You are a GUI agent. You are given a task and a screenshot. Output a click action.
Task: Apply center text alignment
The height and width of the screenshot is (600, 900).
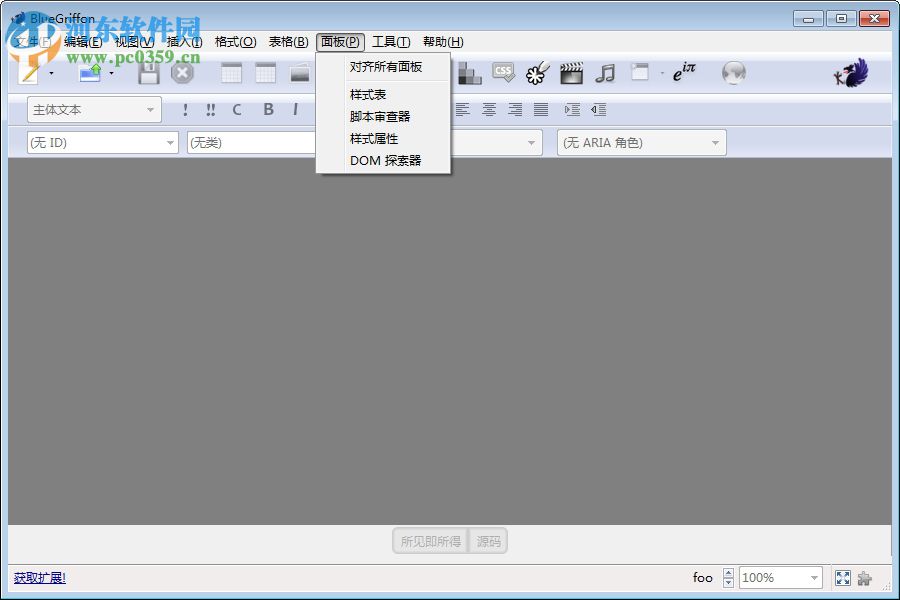[489, 110]
